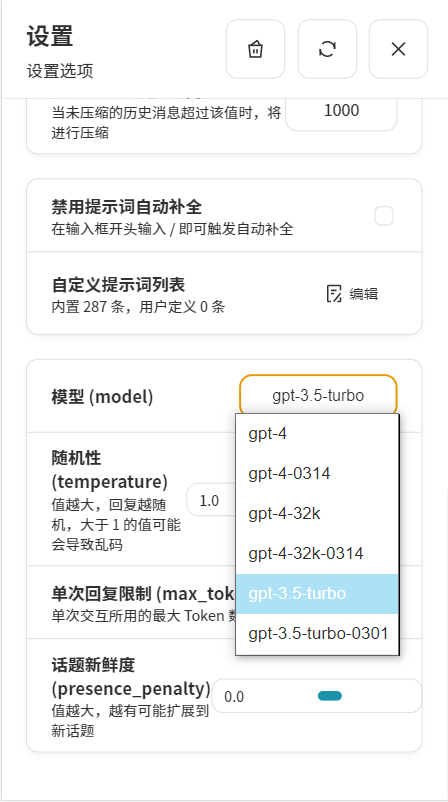Screen dimensions: 448x802
Task: Click the presence_penalty slider handle
Action: tap(330, 696)
